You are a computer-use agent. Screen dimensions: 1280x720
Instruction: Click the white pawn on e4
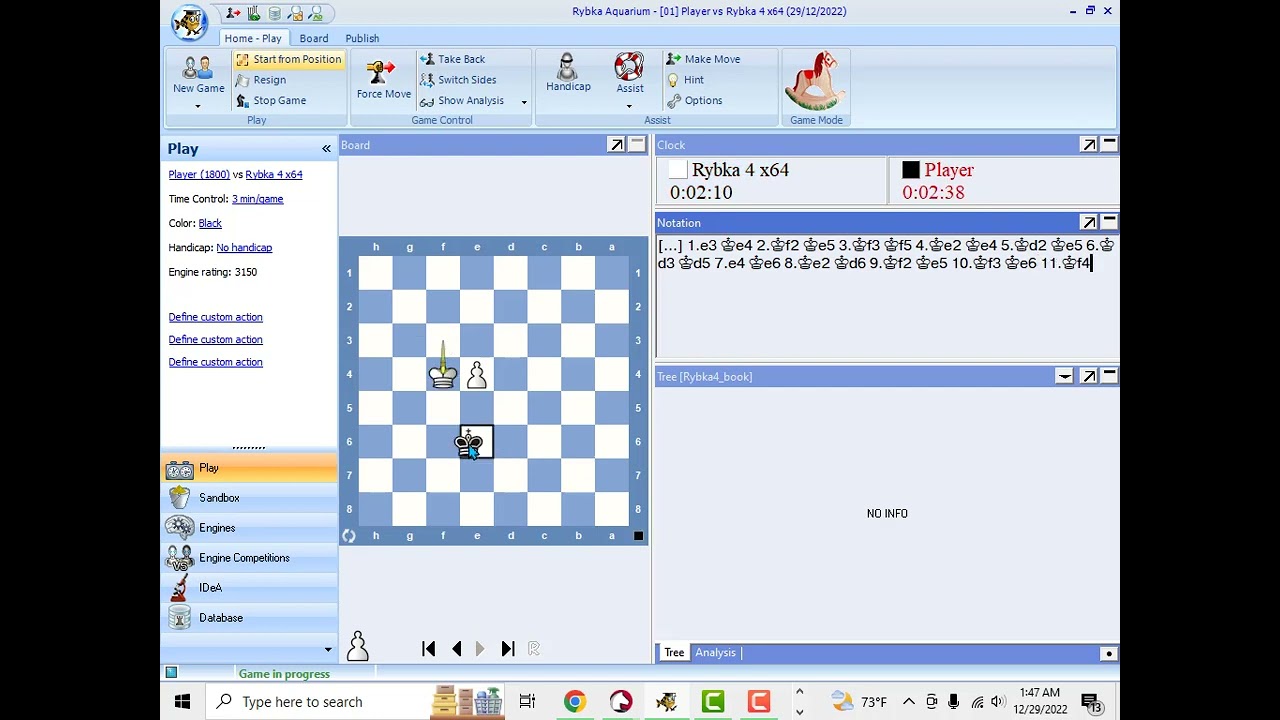pyautogui.click(x=477, y=375)
